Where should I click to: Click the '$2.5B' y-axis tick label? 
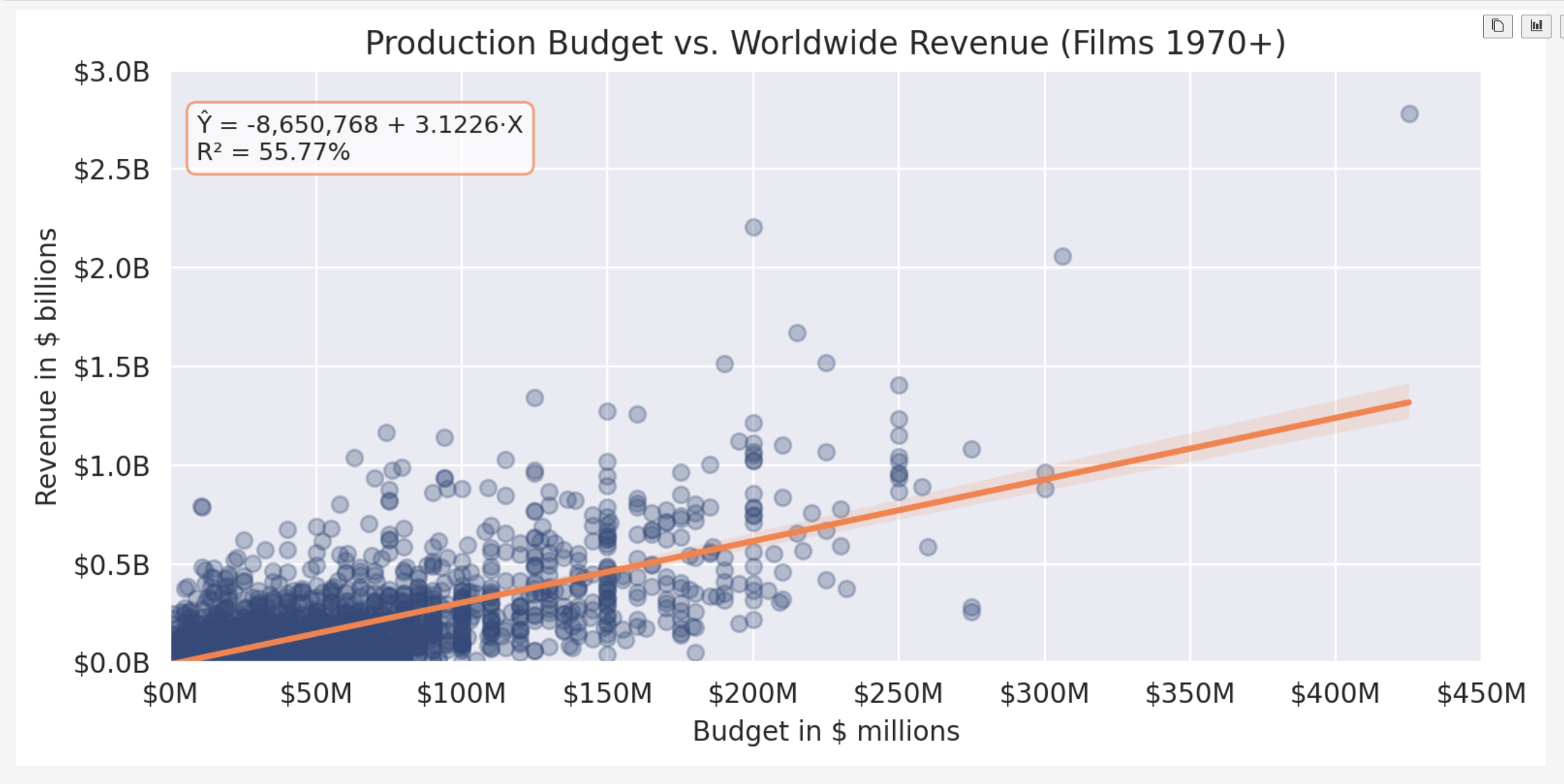(x=112, y=169)
